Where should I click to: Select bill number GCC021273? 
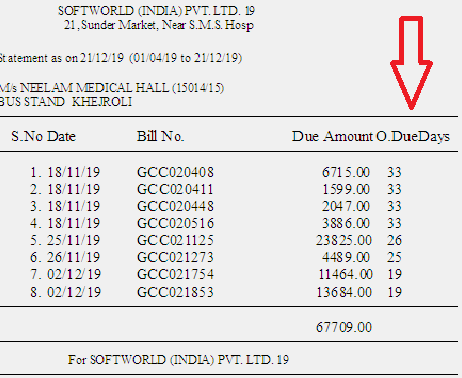(175, 257)
